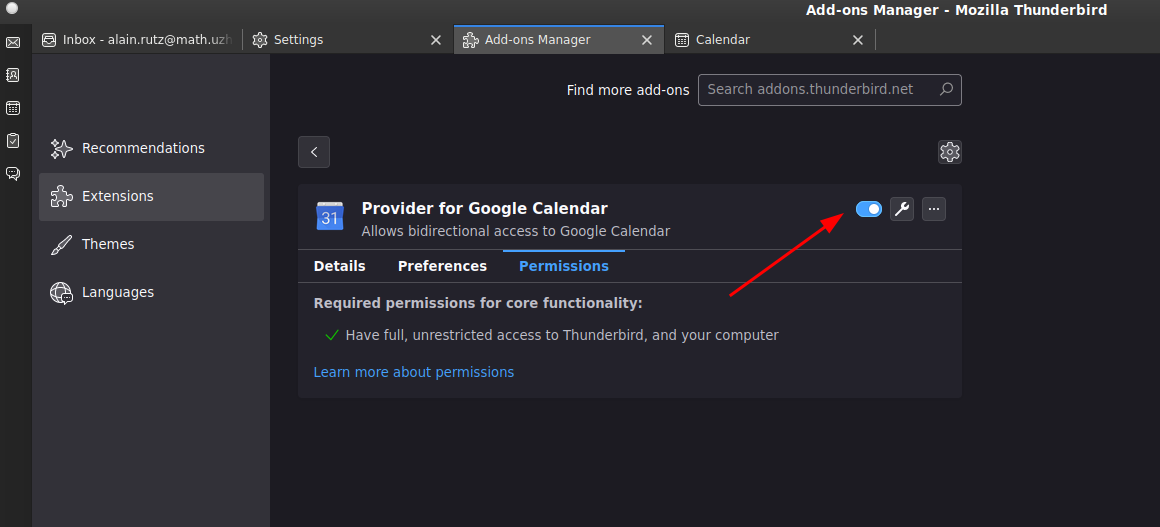Click the Provider for Google Calendar icon
This screenshot has height=527, width=1160.
329,217
